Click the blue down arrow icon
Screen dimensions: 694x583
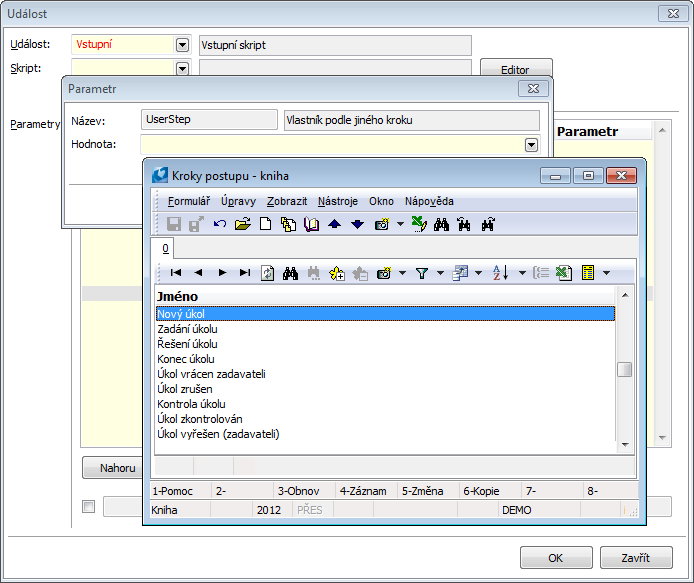(358, 224)
